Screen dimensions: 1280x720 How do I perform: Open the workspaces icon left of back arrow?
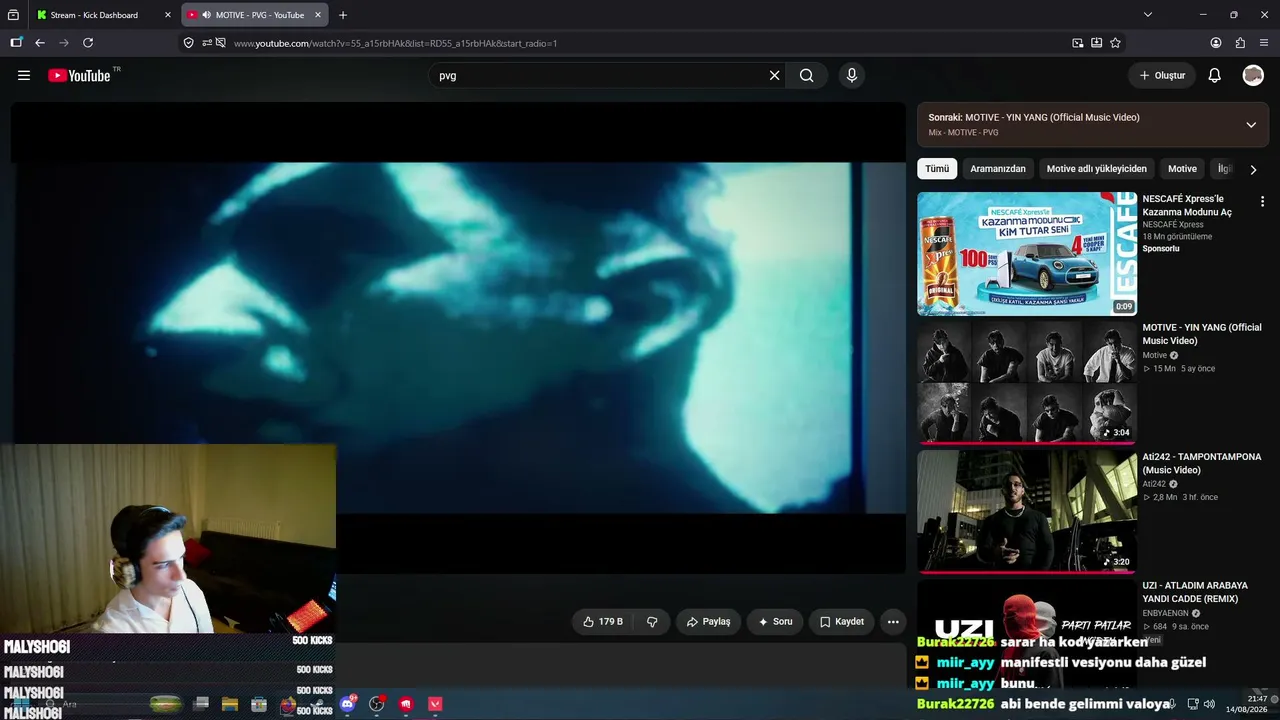pyautogui.click(x=16, y=43)
